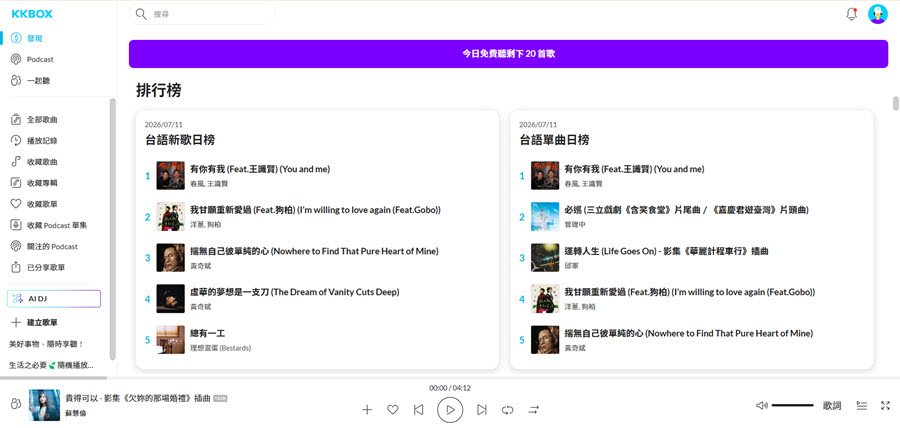The height and width of the screenshot is (428, 900).
Task: Click album cover of 總有一工
Action: click(x=170, y=340)
